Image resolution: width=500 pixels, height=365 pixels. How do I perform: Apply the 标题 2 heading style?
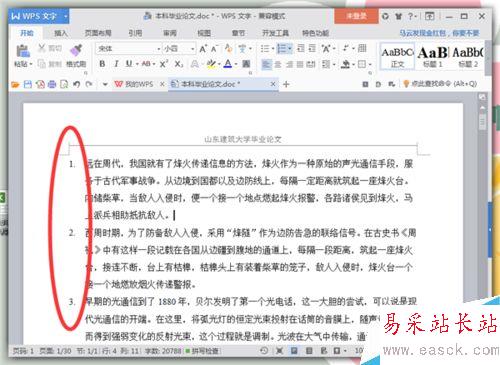point(468,56)
